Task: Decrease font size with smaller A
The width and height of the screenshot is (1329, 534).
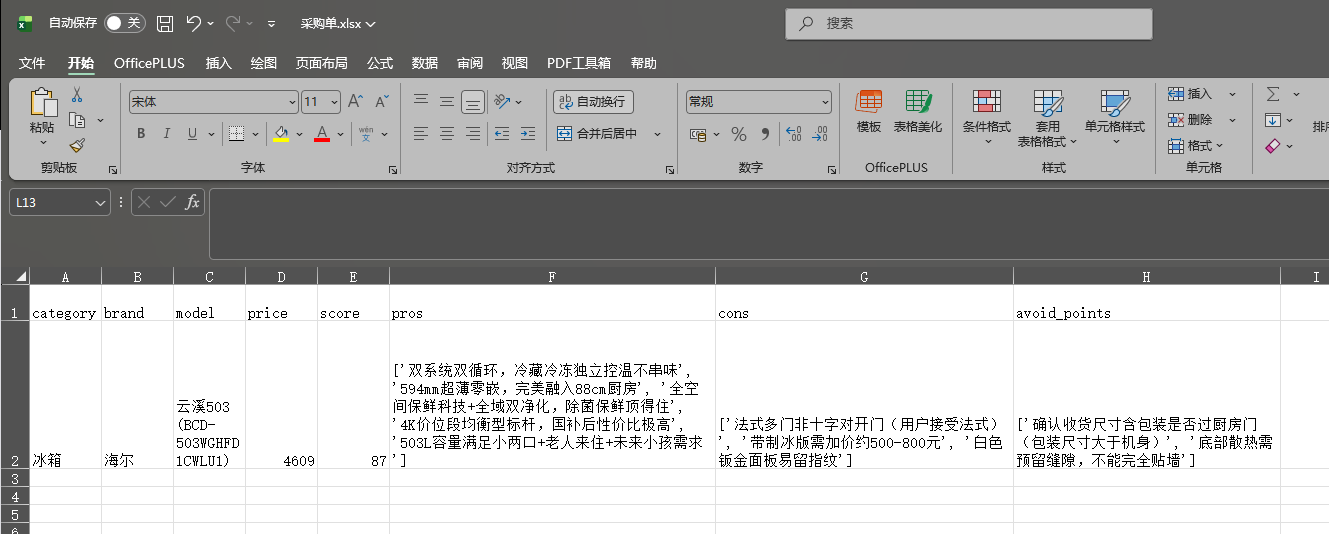Action: (x=381, y=101)
